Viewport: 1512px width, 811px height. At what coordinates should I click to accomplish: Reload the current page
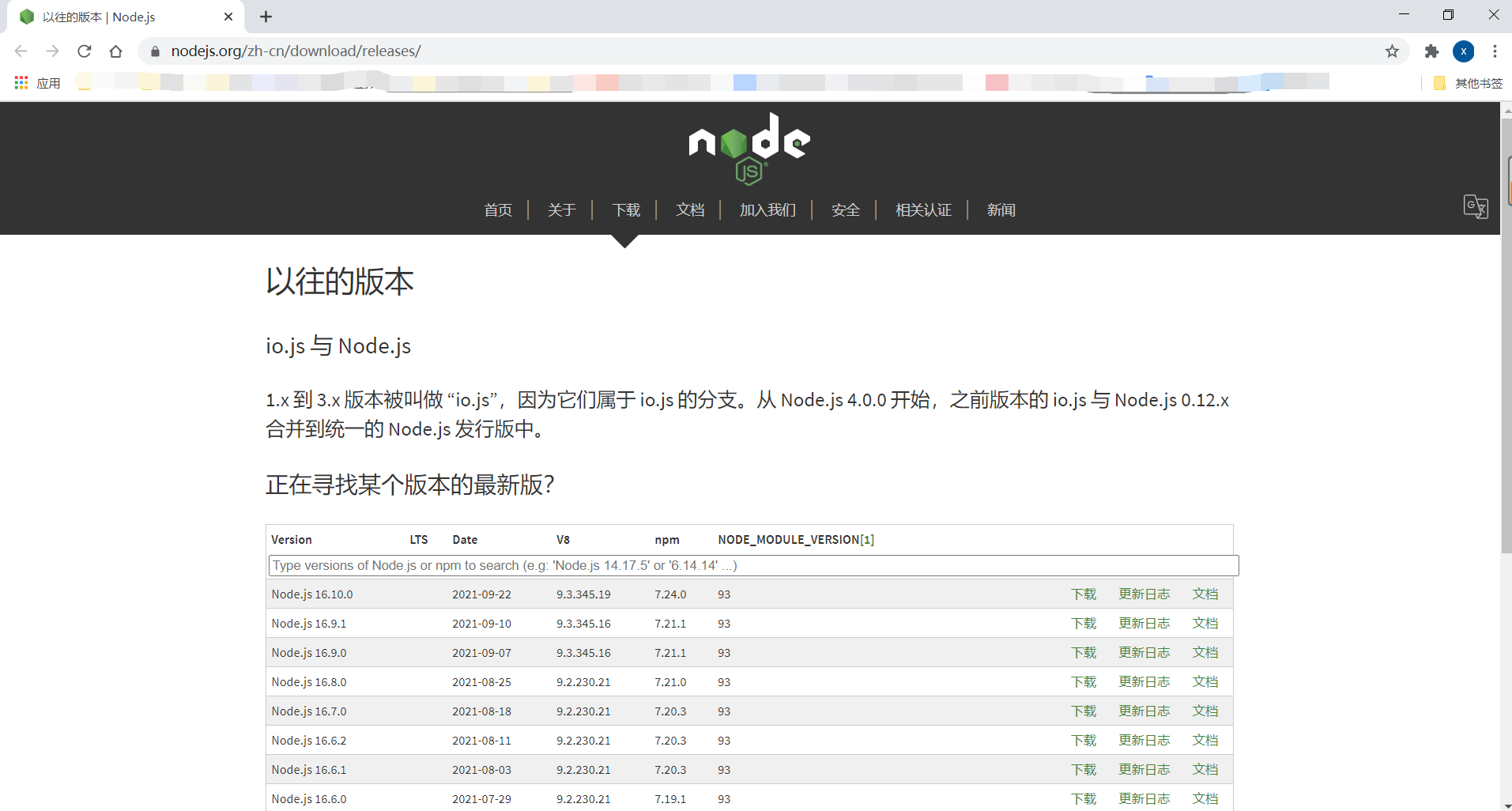coord(85,51)
